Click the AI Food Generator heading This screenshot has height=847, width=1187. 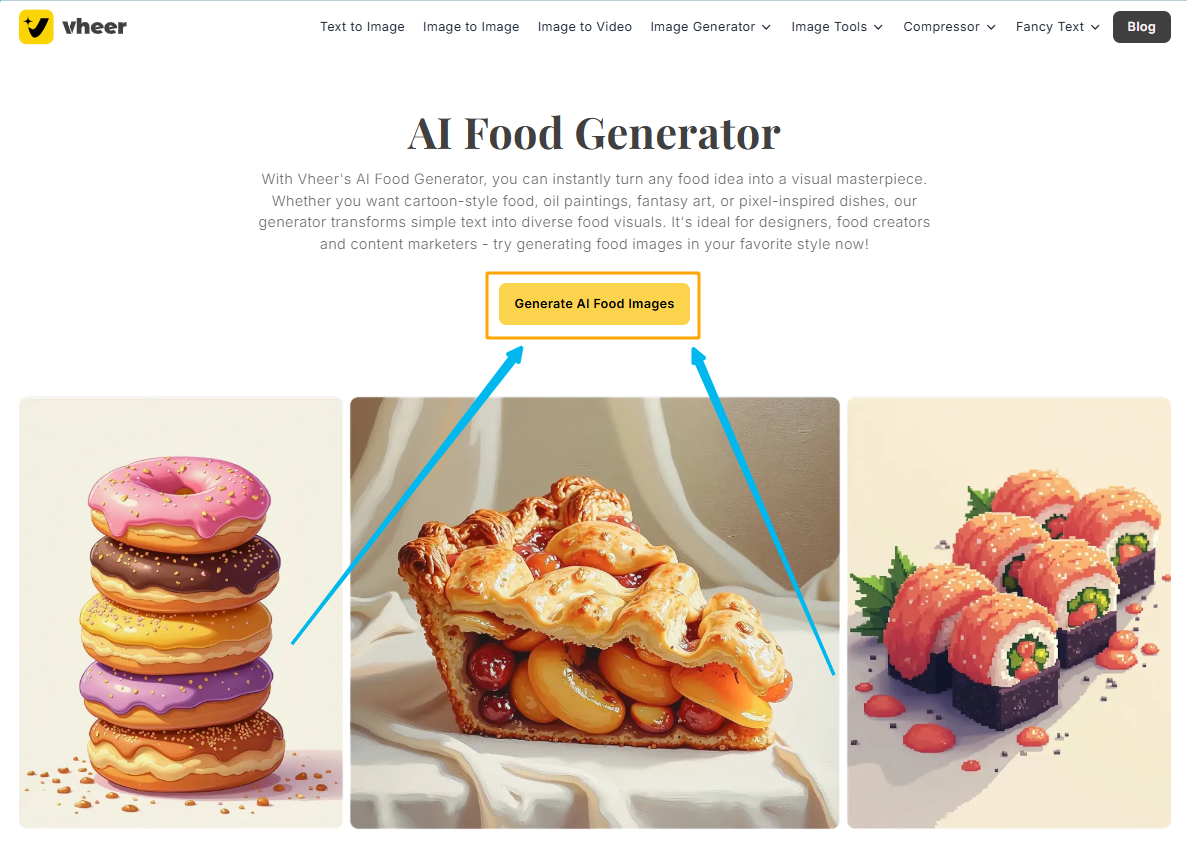pyautogui.click(x=594, y=133)
